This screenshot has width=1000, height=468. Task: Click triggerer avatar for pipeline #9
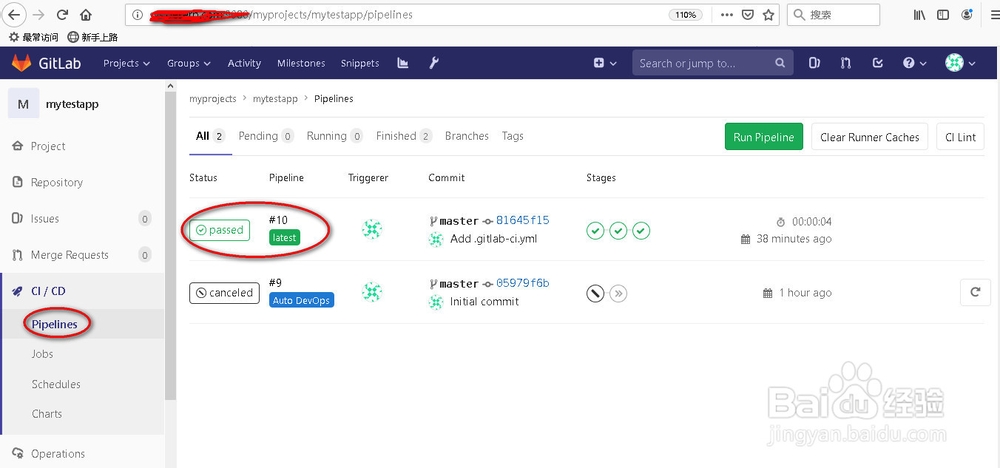tap(372, 292)
